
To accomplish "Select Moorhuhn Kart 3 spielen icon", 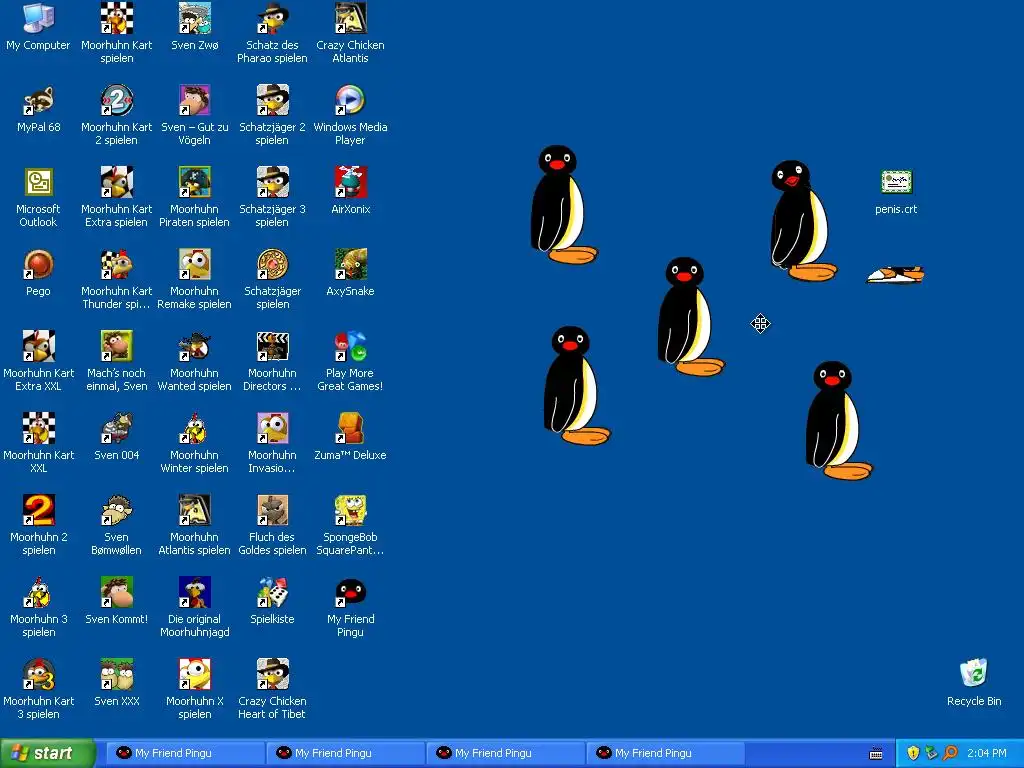I will (x=39, y=674).
